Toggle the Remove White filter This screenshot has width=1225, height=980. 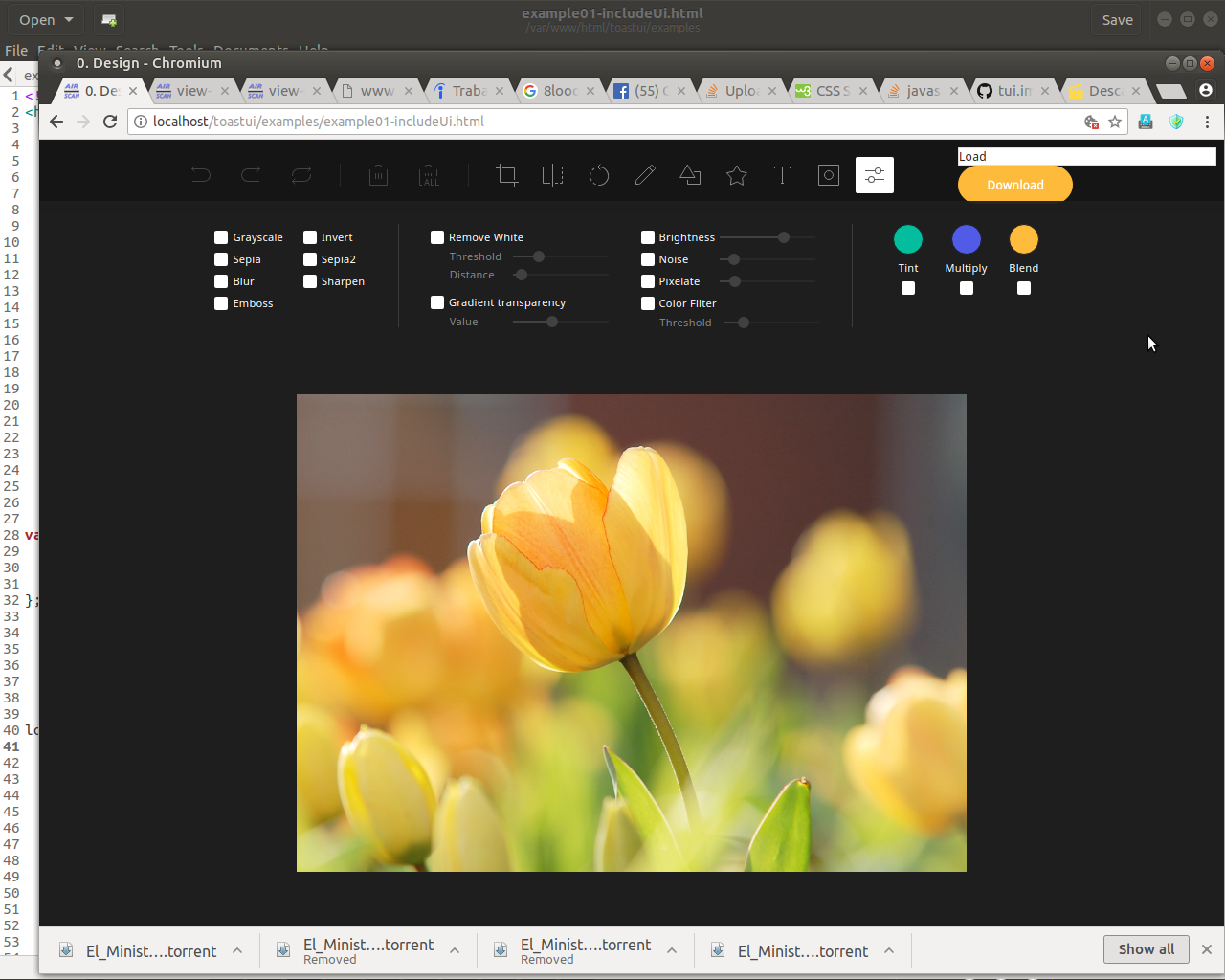(x=437, y=236)
